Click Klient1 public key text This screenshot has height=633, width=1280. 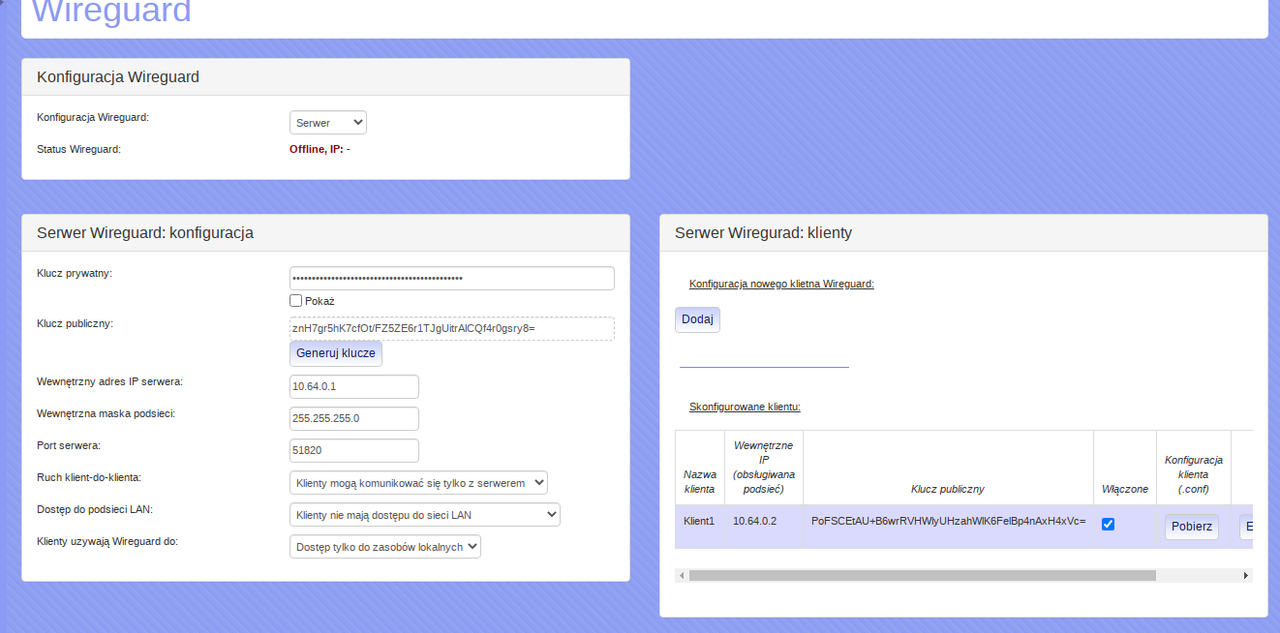[948, 521]
